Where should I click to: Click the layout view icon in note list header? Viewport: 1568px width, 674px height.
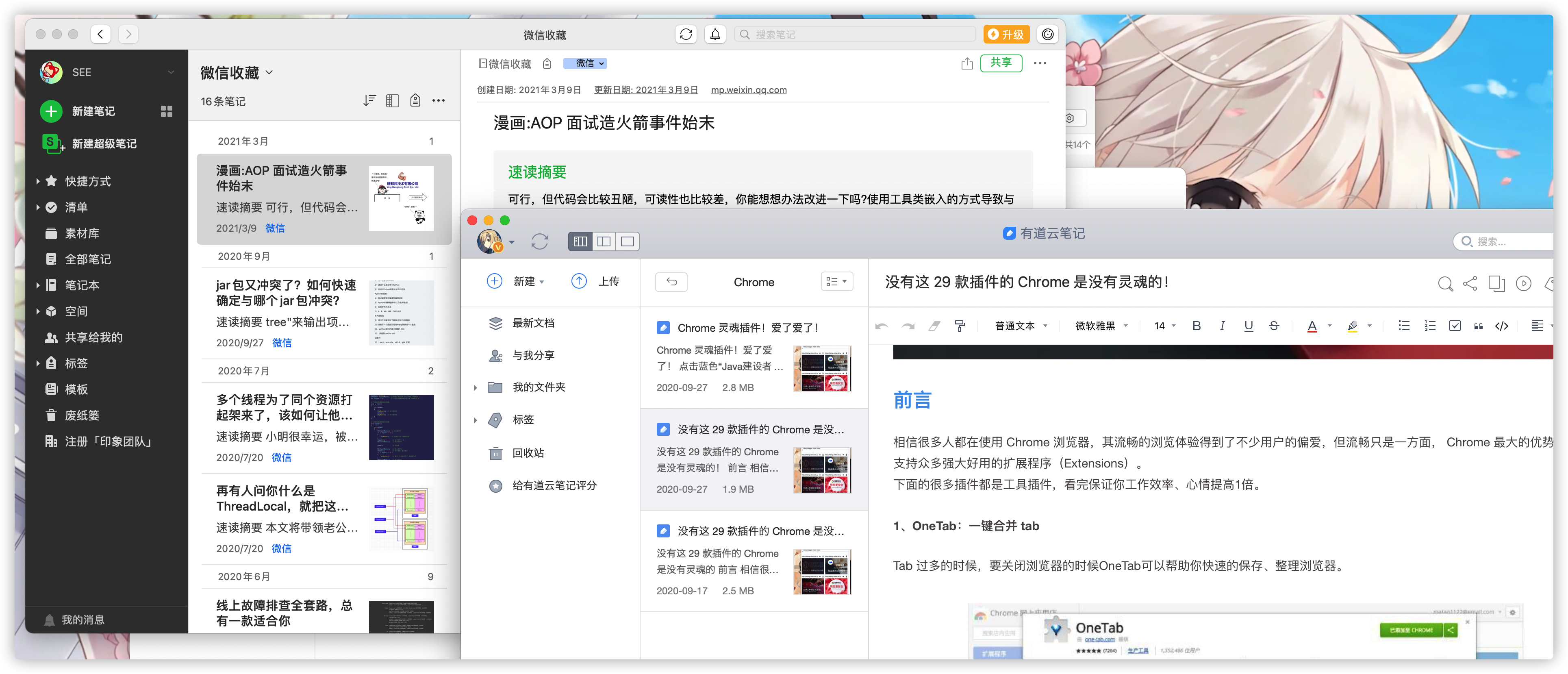(393, 100)
